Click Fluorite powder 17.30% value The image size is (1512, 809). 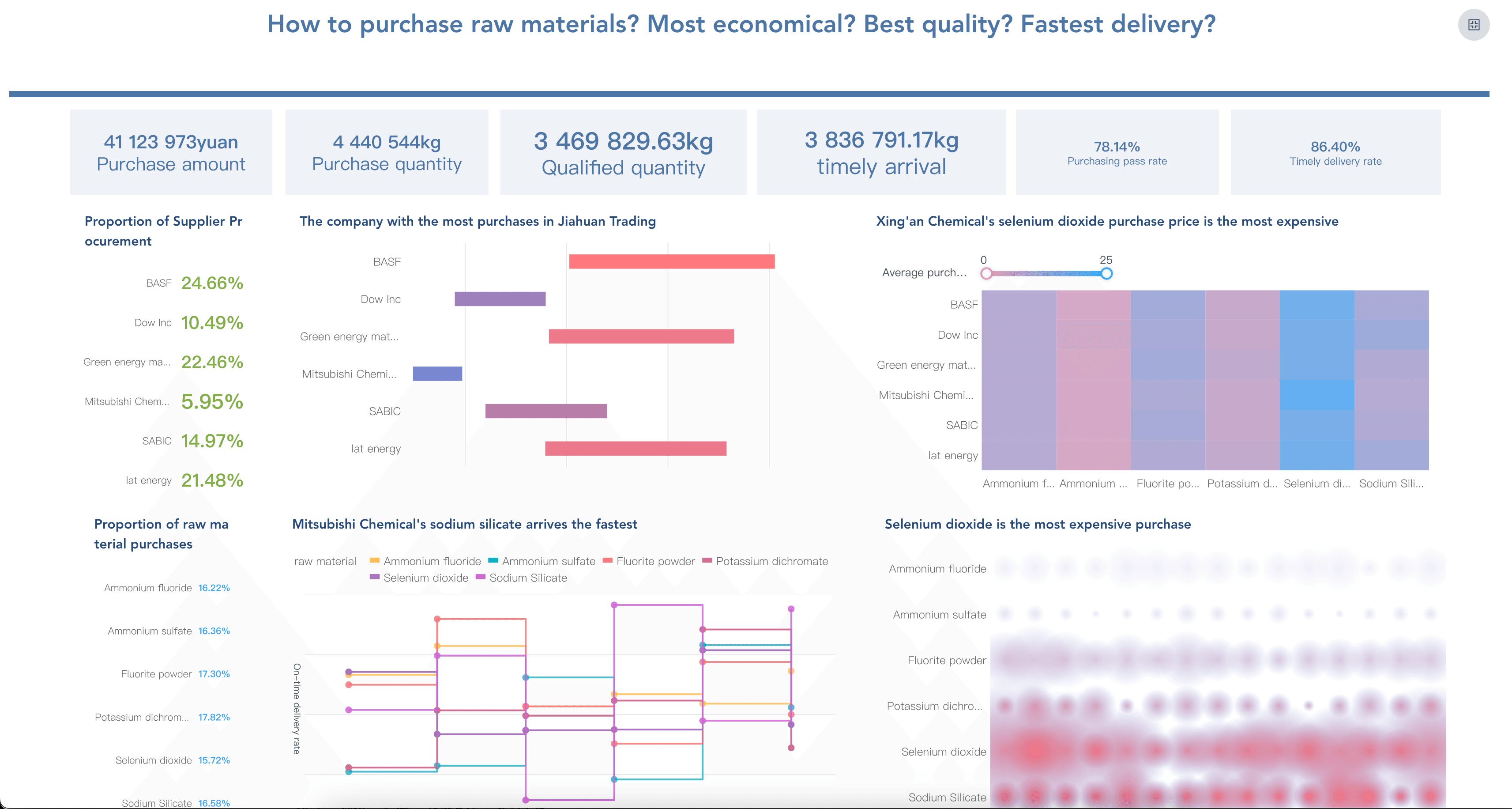point(214,674)
